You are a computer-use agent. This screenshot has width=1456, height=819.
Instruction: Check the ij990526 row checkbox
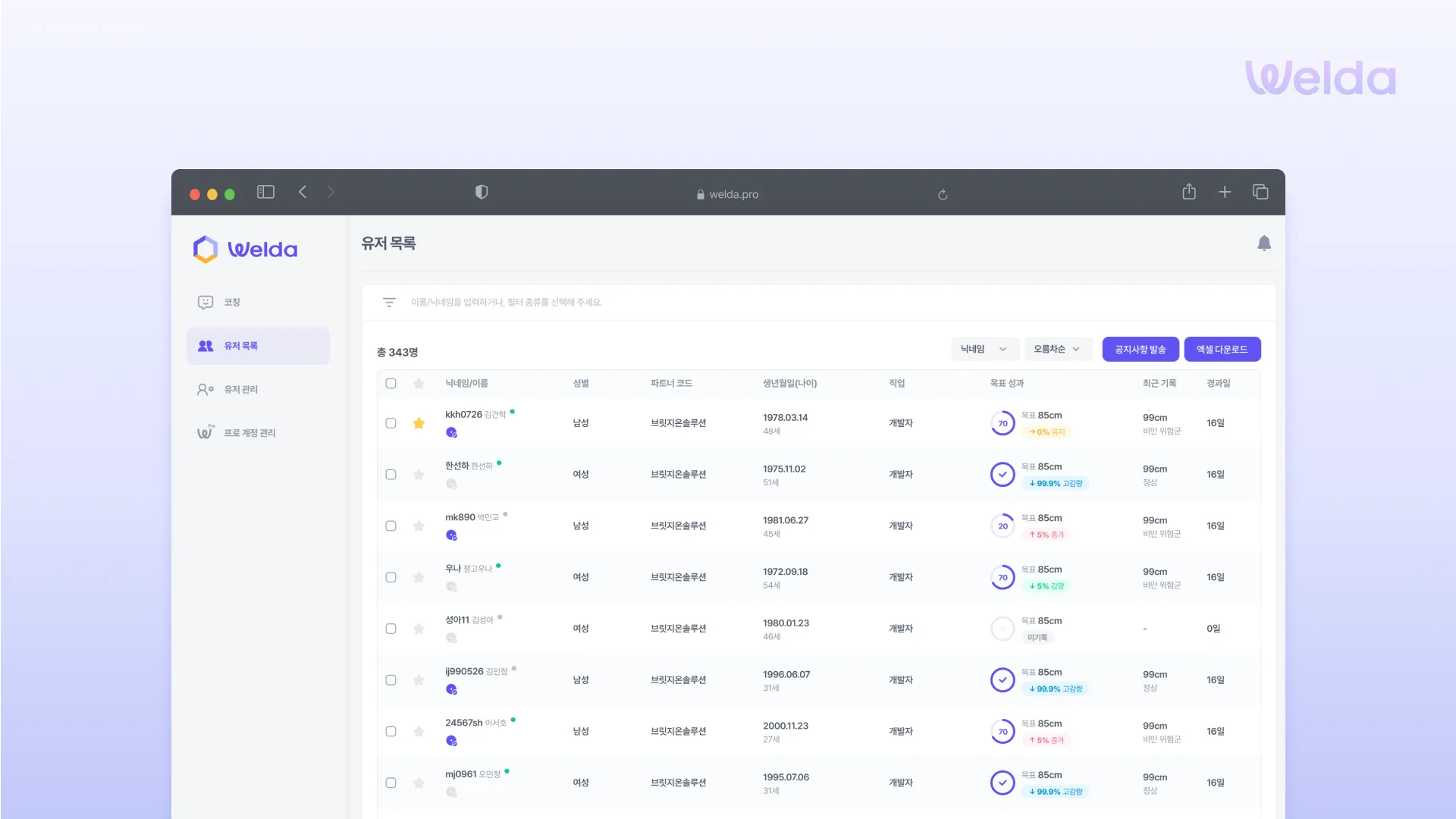391,680
